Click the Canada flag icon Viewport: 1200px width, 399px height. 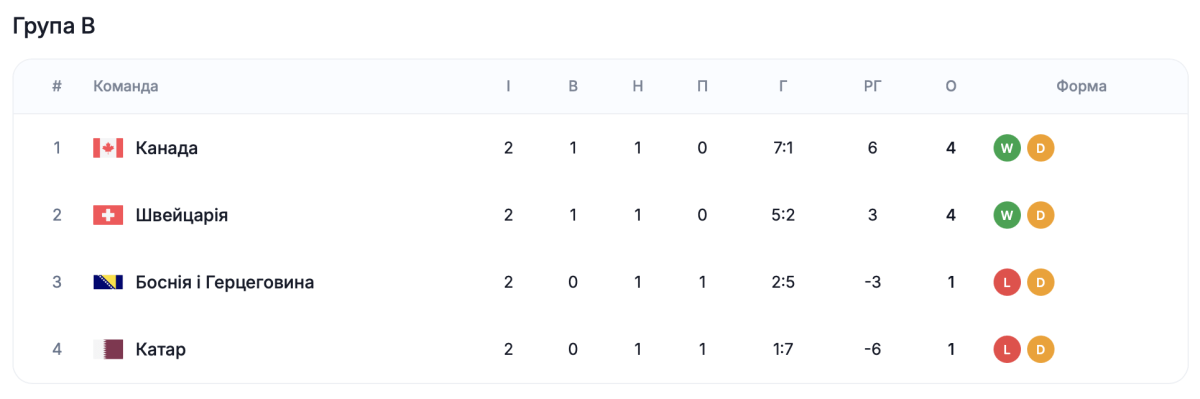point(108,148)
